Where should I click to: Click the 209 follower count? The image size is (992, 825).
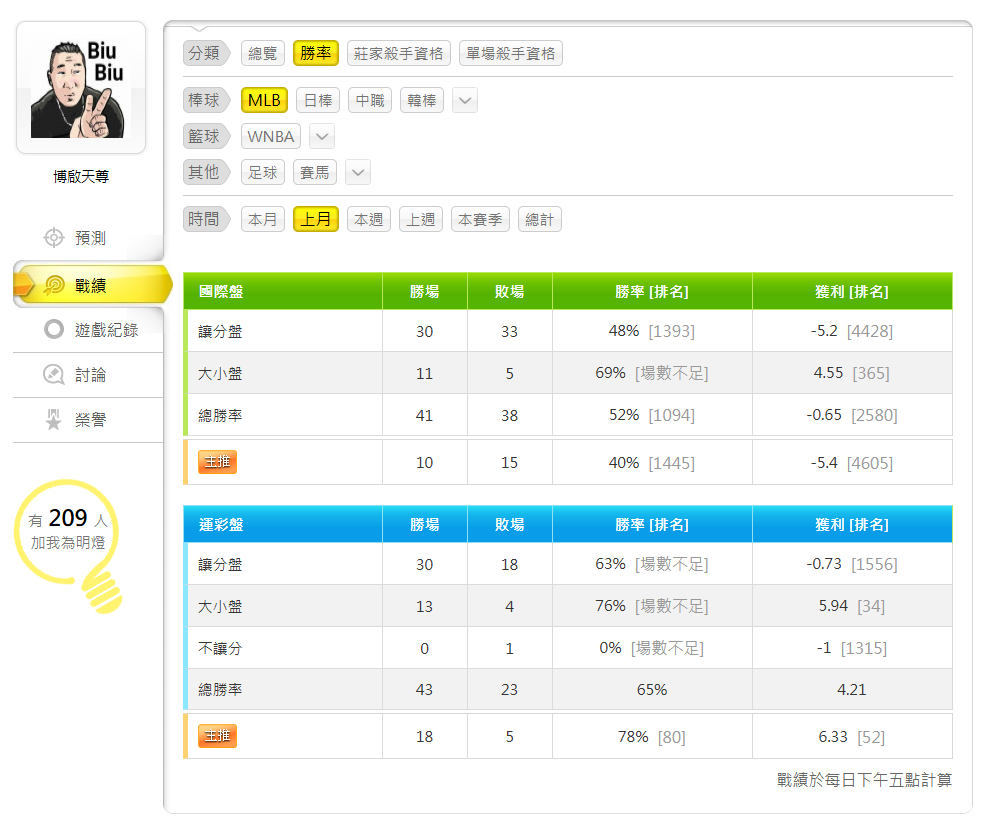pos(68,518)
